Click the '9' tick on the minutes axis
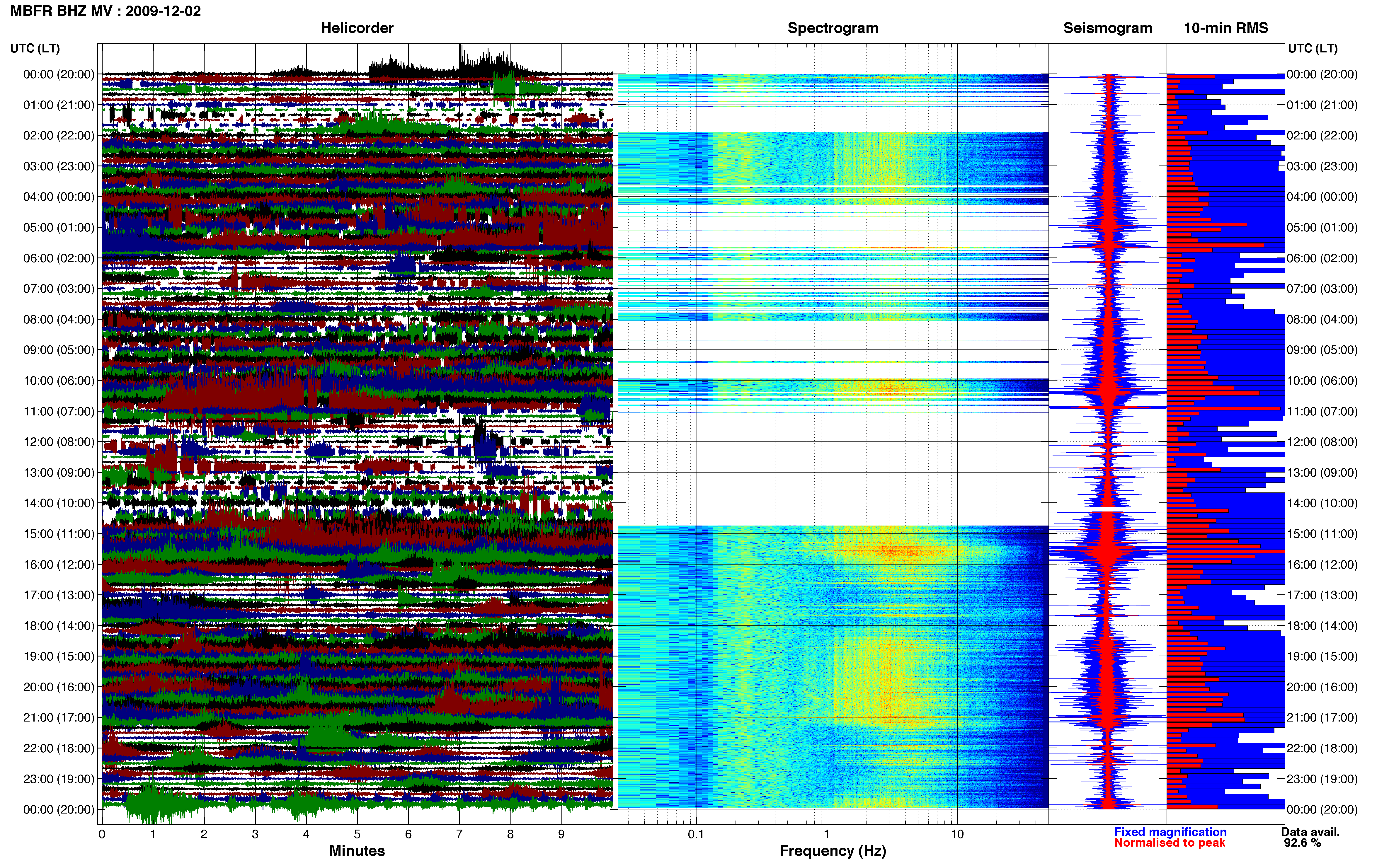The height and width of the screenshot is (868, 1389). 561,834
